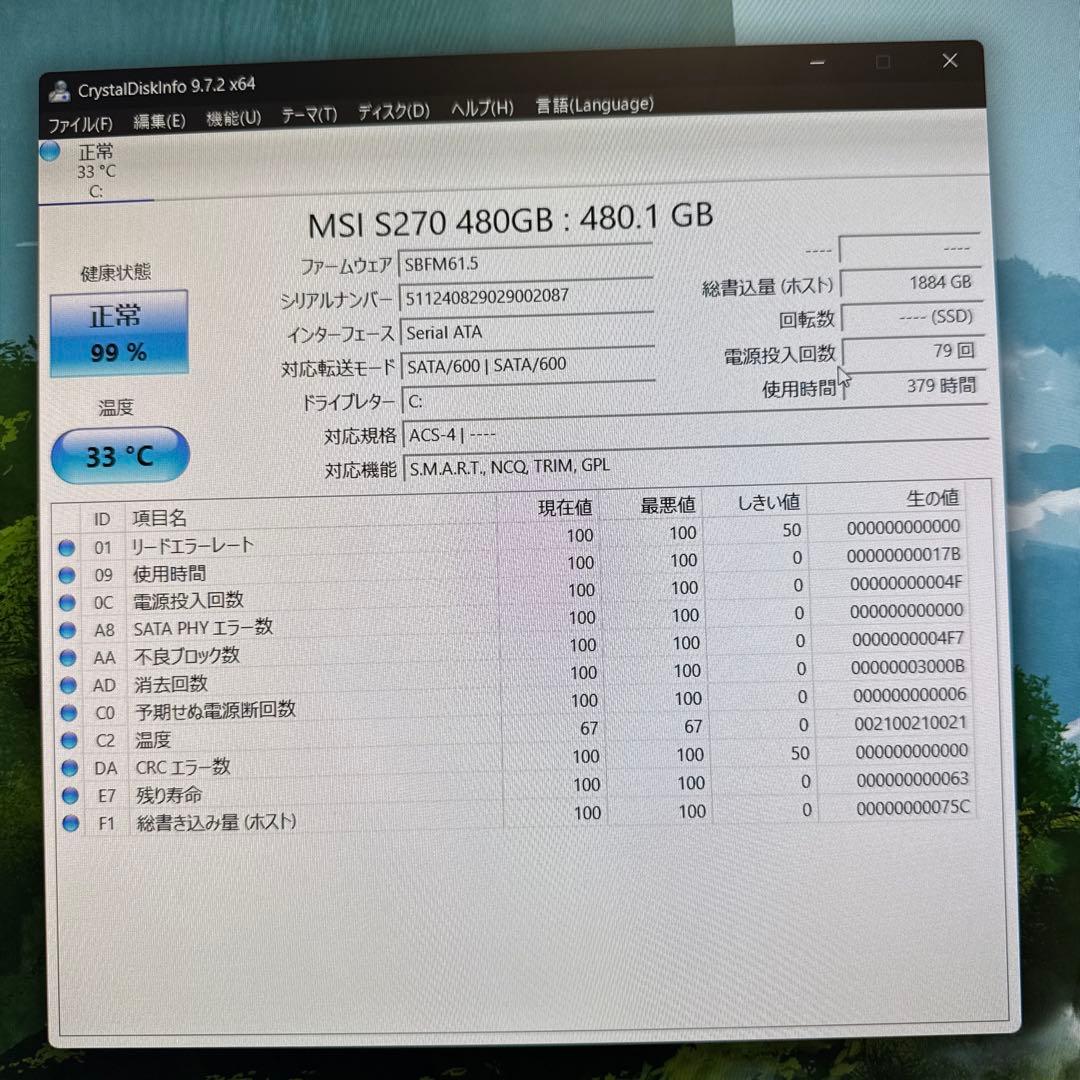This screenshot has height=1080, width=1080.
Task: Click the indicator beside 電源投入回数 row
Action: coord(68,602)
